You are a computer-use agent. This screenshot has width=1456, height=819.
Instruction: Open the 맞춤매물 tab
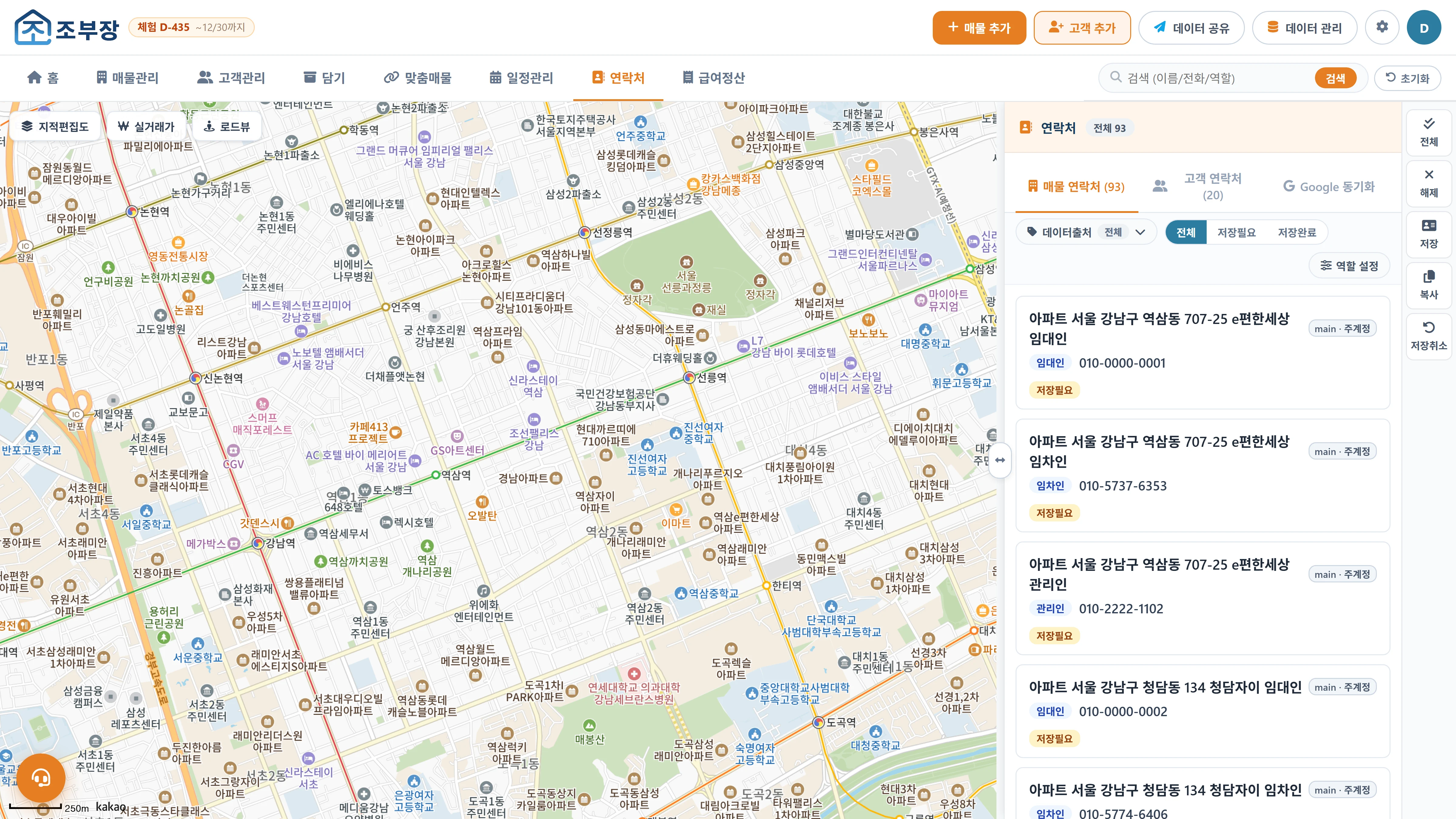[x=418, y=77]
